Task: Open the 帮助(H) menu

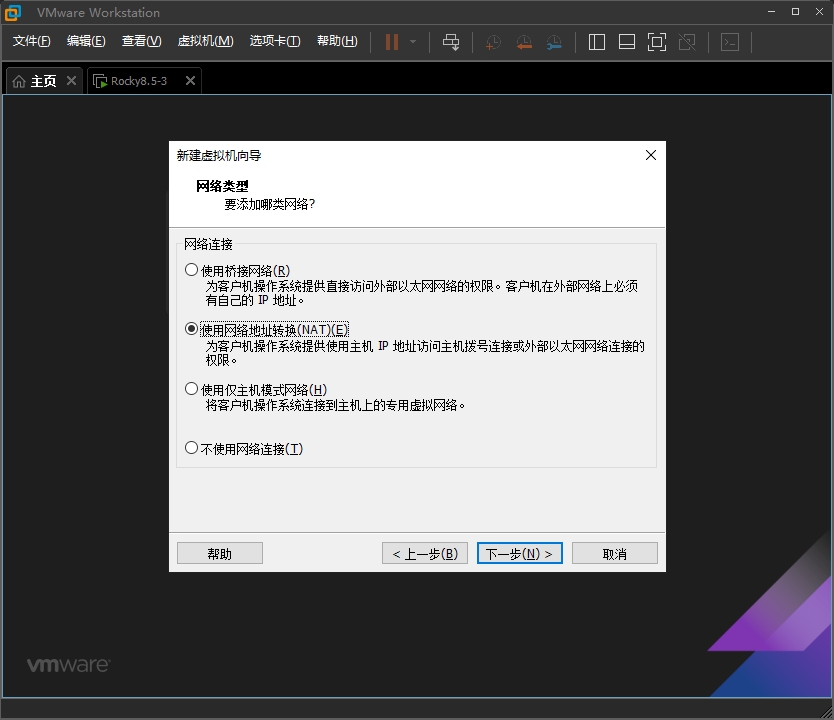Action: [x=337, y=41]
